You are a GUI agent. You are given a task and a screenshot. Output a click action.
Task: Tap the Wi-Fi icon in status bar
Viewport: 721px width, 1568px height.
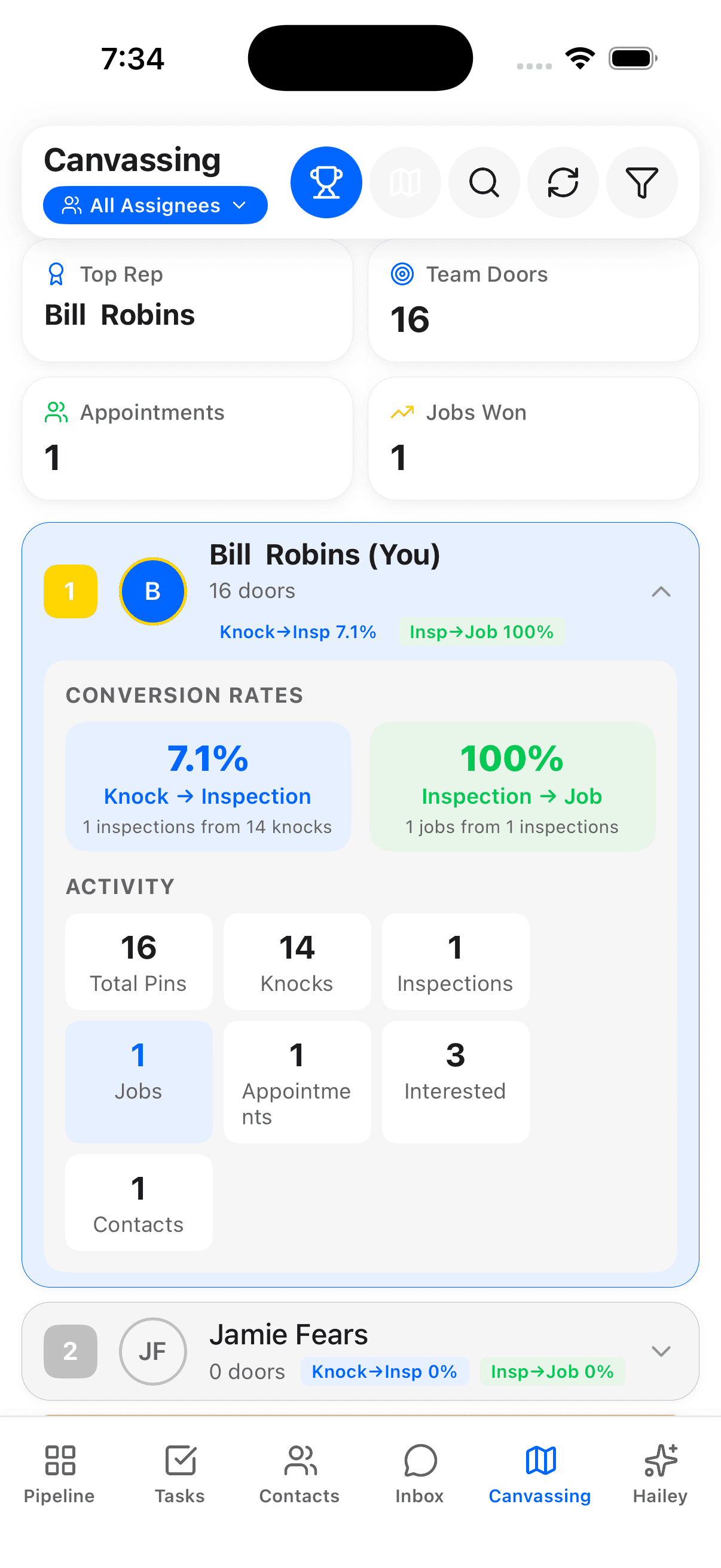click(580, 59)
